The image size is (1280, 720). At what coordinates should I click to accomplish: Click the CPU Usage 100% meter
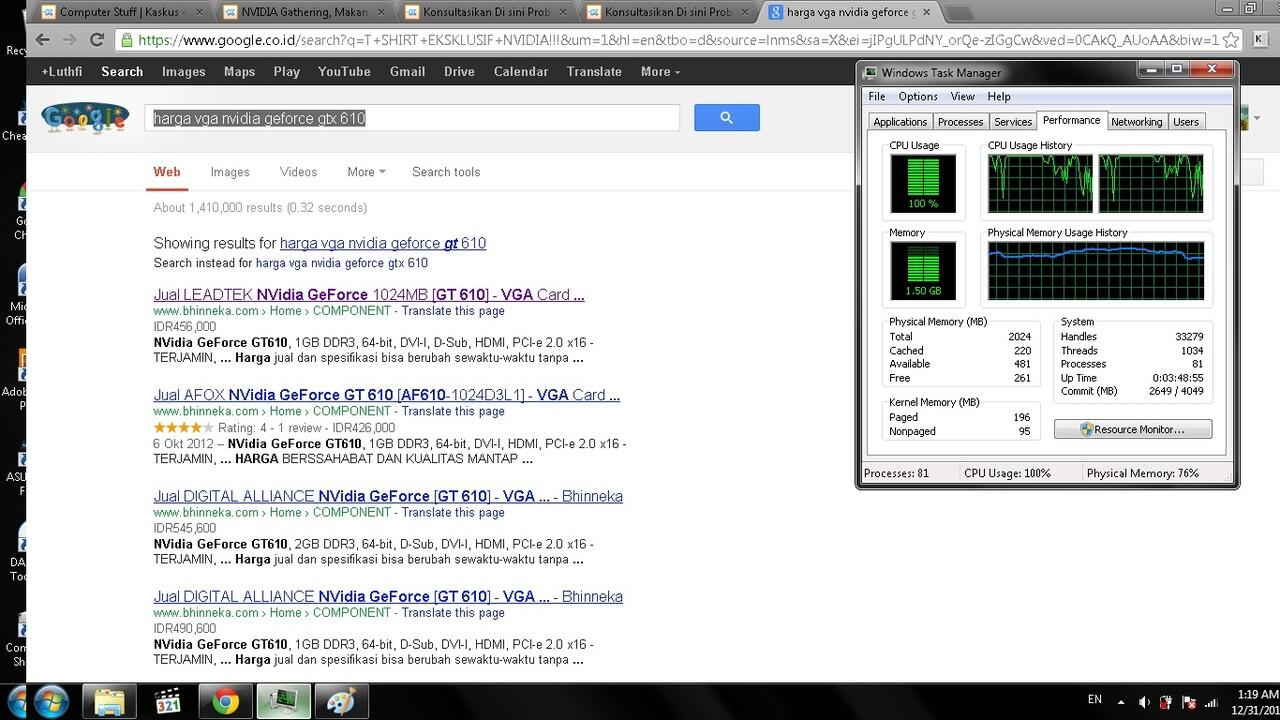coord(923,184)
